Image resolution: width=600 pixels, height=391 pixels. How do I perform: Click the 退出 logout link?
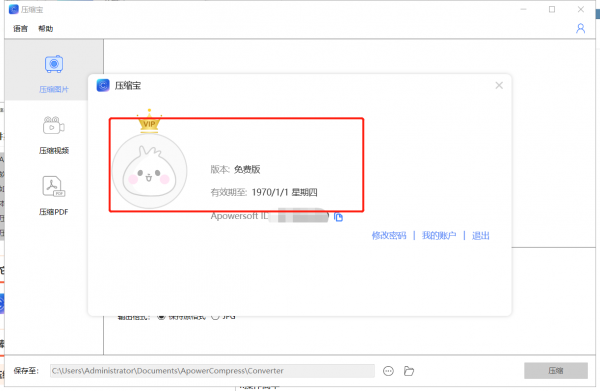[x=481, y=235]
